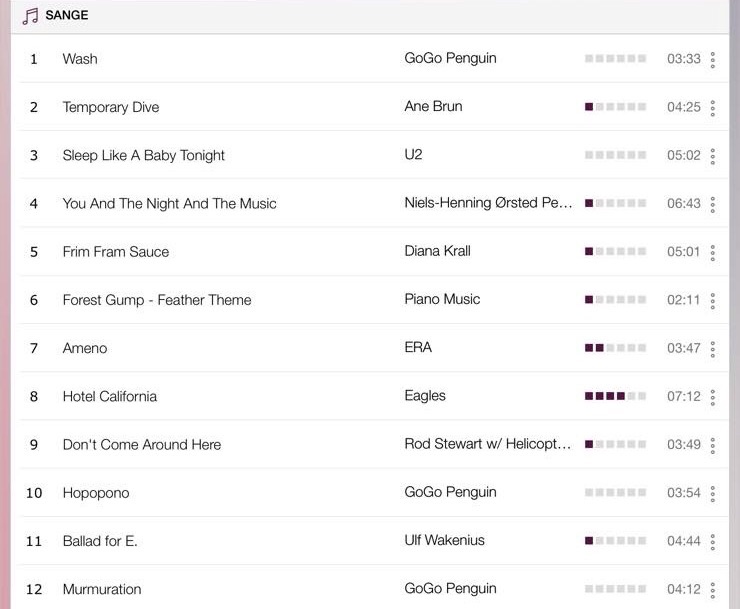Screen dimensions: 740x609
Task: Adjust rating squares on Ameno row
Action: point(615,348)
